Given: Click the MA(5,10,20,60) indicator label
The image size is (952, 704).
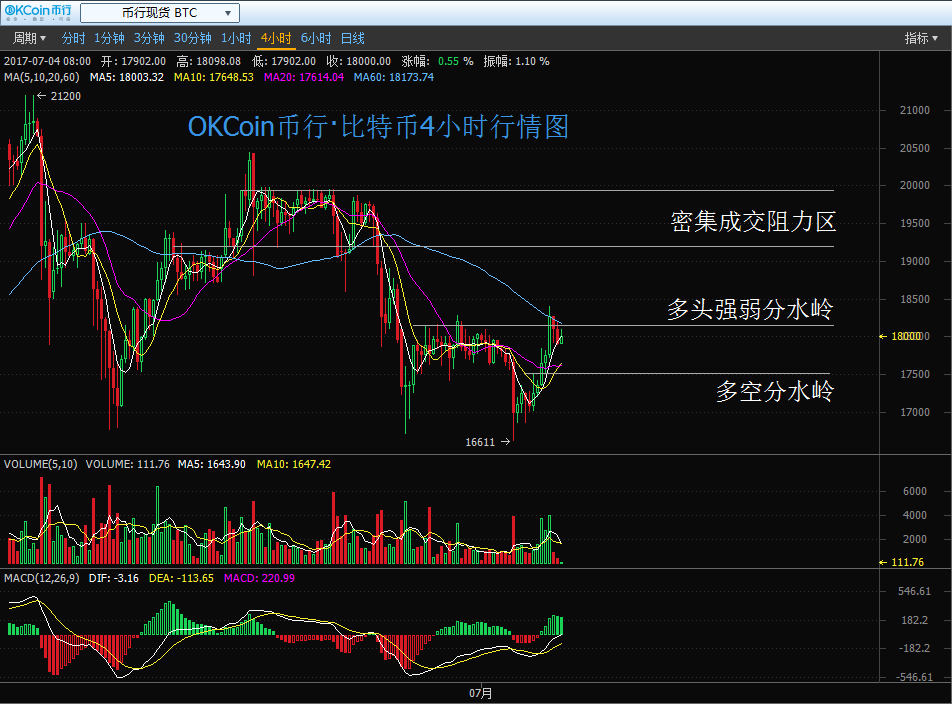Looking at the screenshot, I should [43, 77].
